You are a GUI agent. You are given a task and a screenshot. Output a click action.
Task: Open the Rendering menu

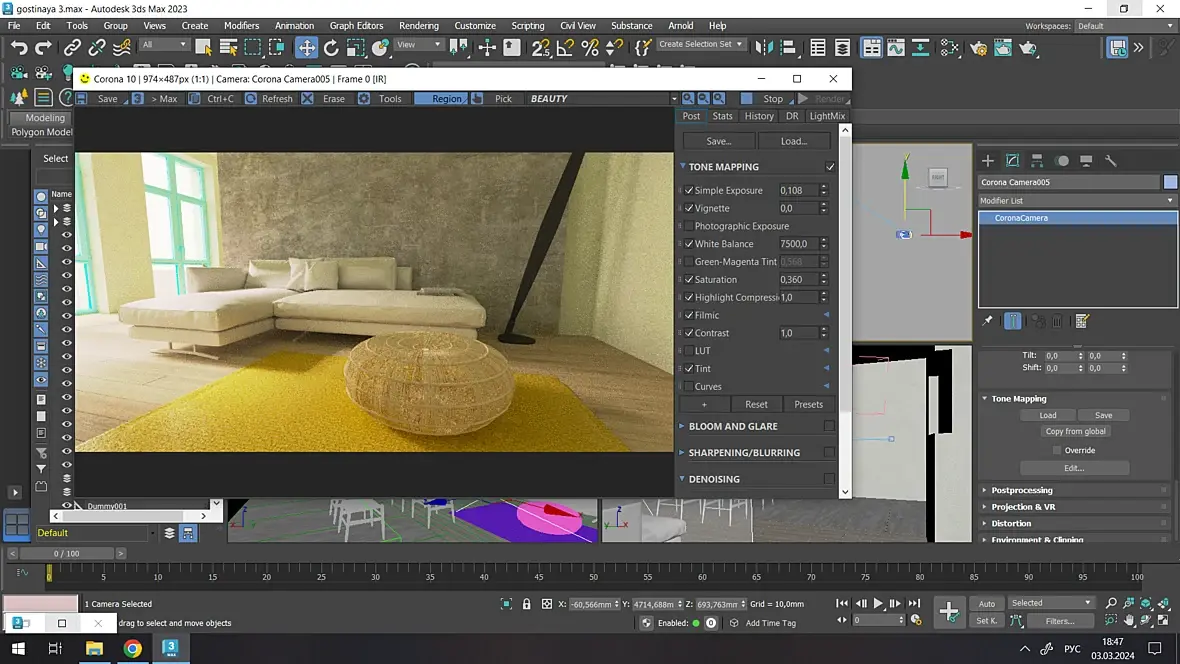coord(418,25)
